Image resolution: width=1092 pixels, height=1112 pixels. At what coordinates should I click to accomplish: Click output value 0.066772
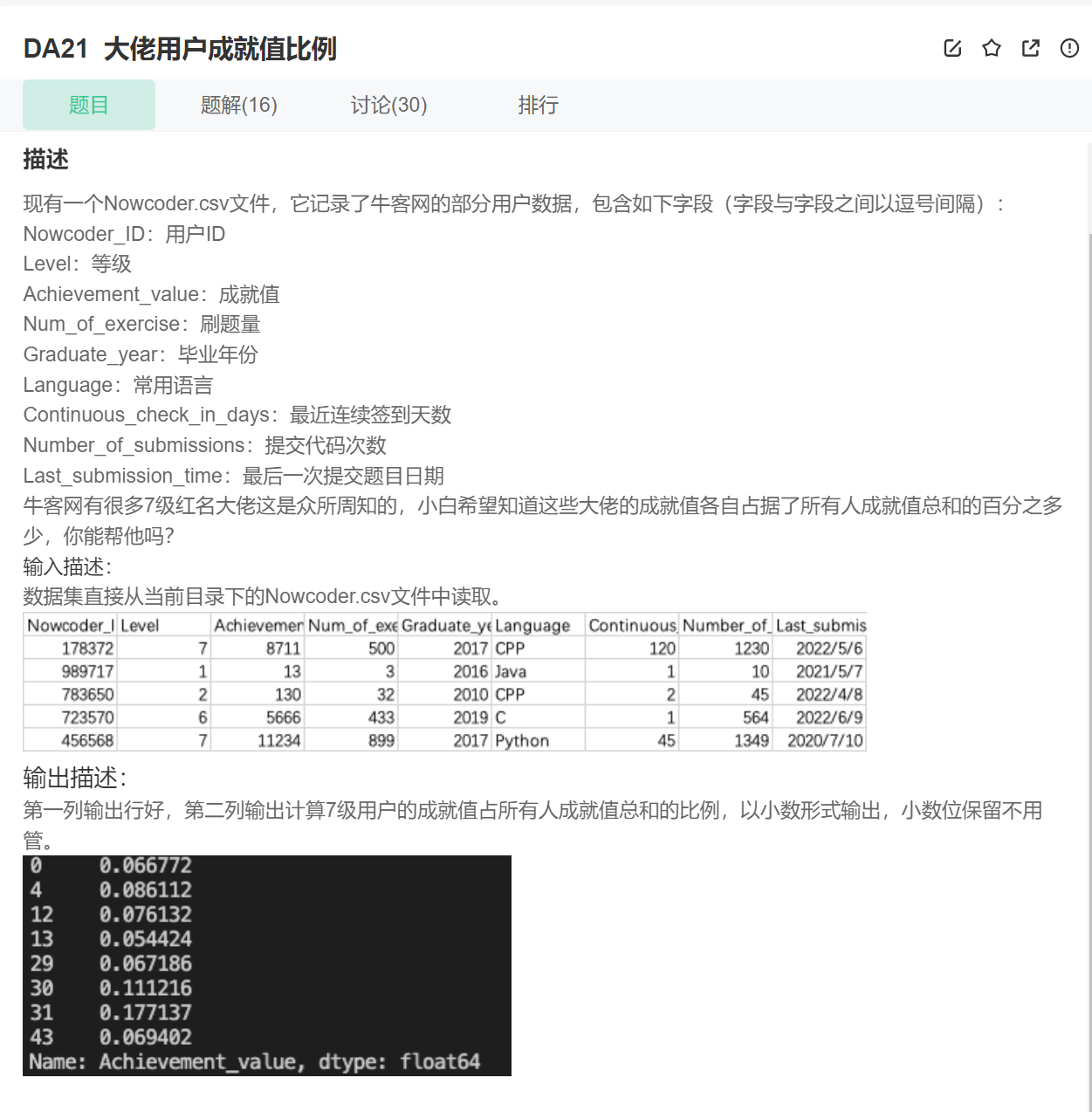[146, 865]
